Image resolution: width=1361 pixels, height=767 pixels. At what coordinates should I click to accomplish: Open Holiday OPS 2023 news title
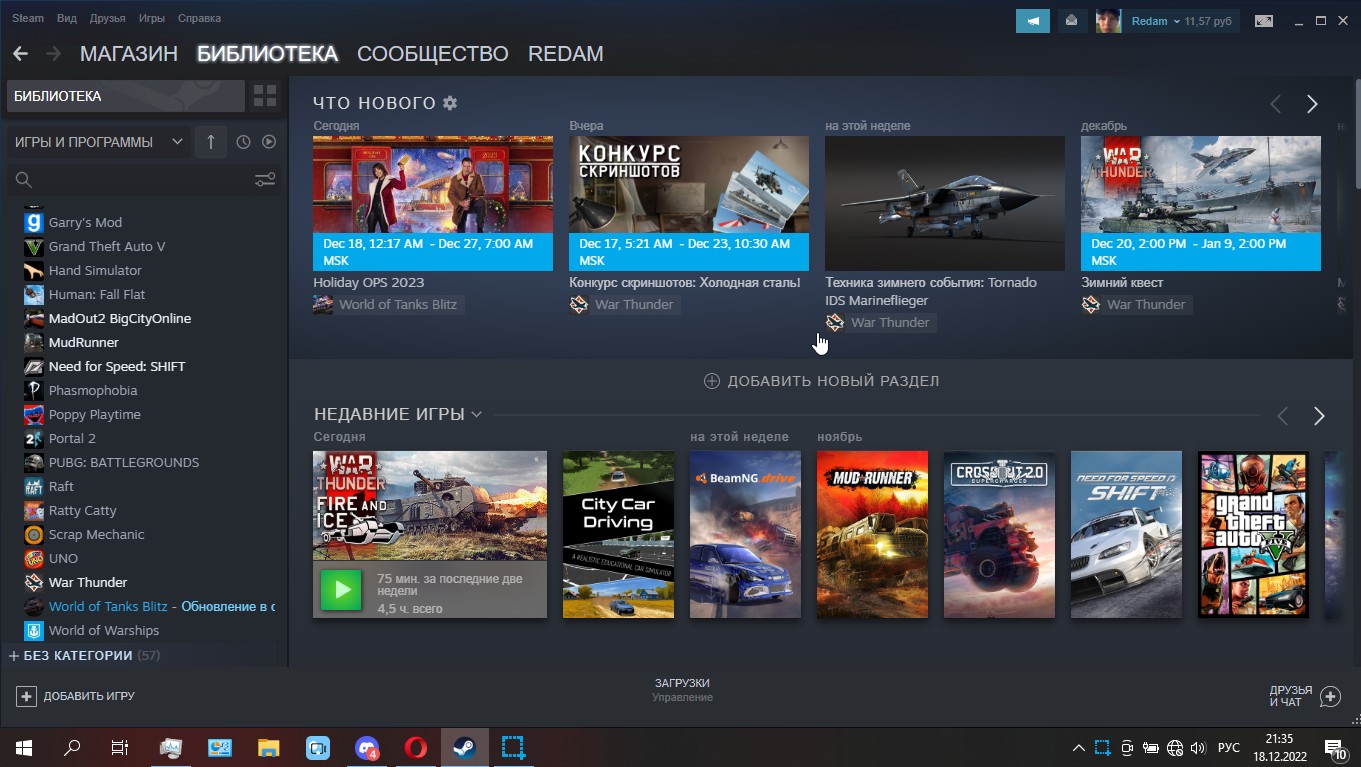point(369,282)
